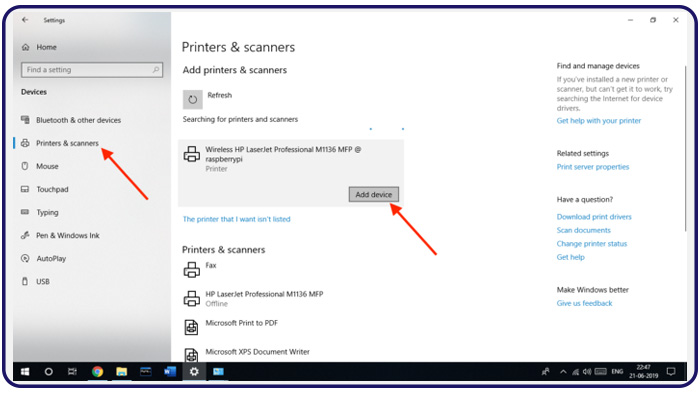The width and height of the screenshot is (700, 393).
Task: Click The printer that I want isn't listed
Action: click(236, 219)
